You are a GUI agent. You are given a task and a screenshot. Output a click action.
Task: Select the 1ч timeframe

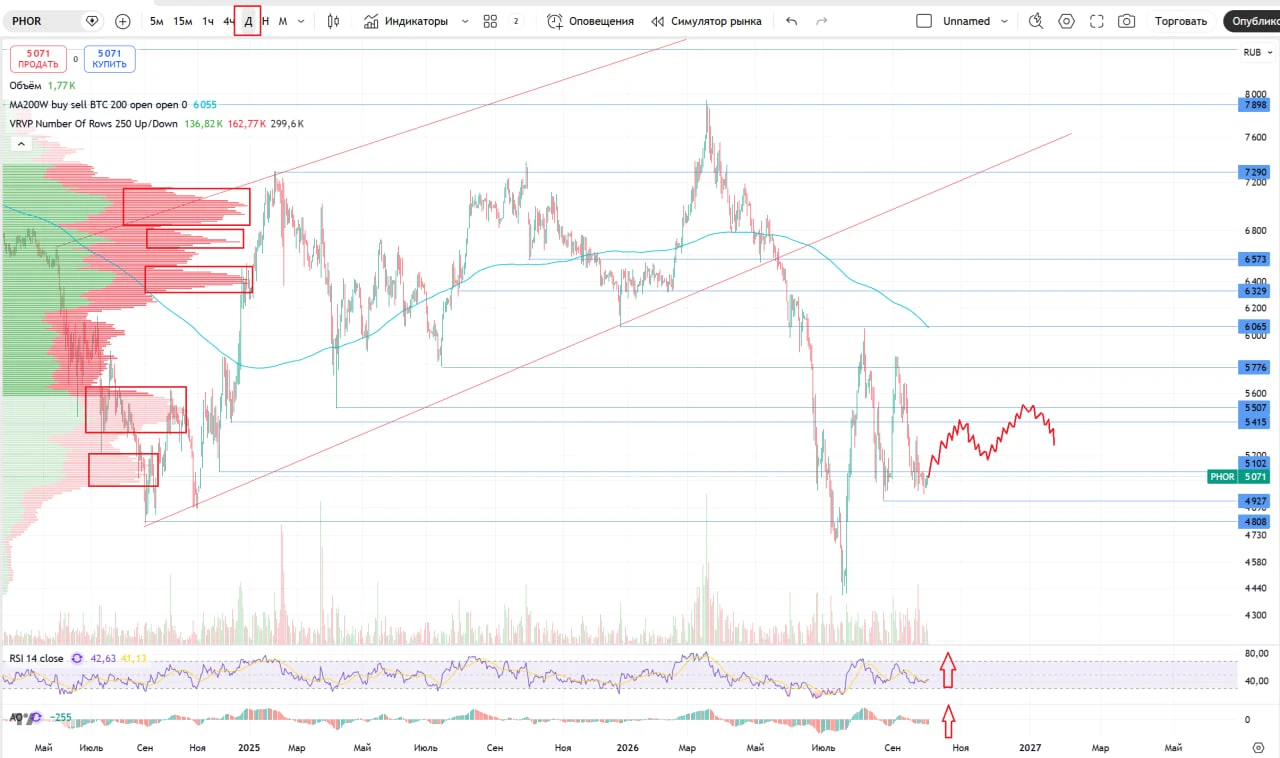click(x=208, y=21)
